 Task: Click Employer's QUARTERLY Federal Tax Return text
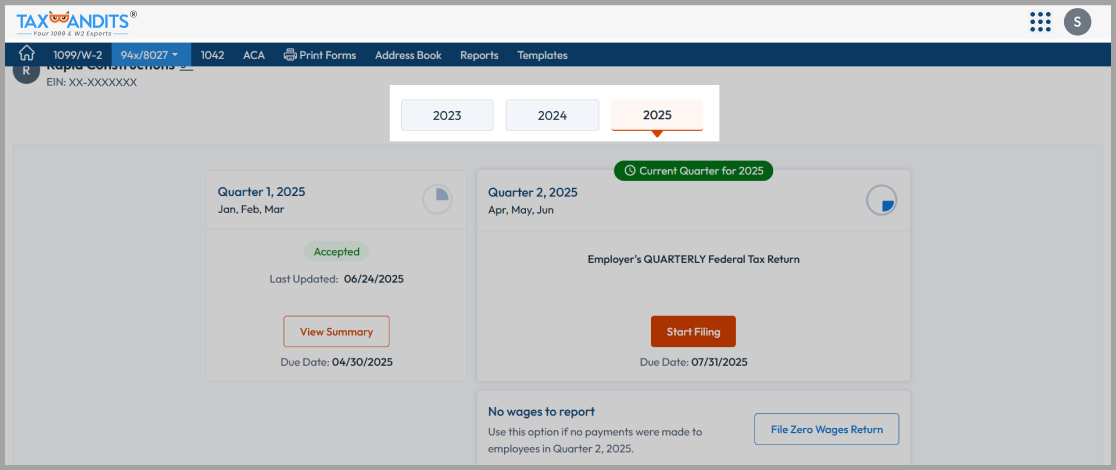coord(693,259)
